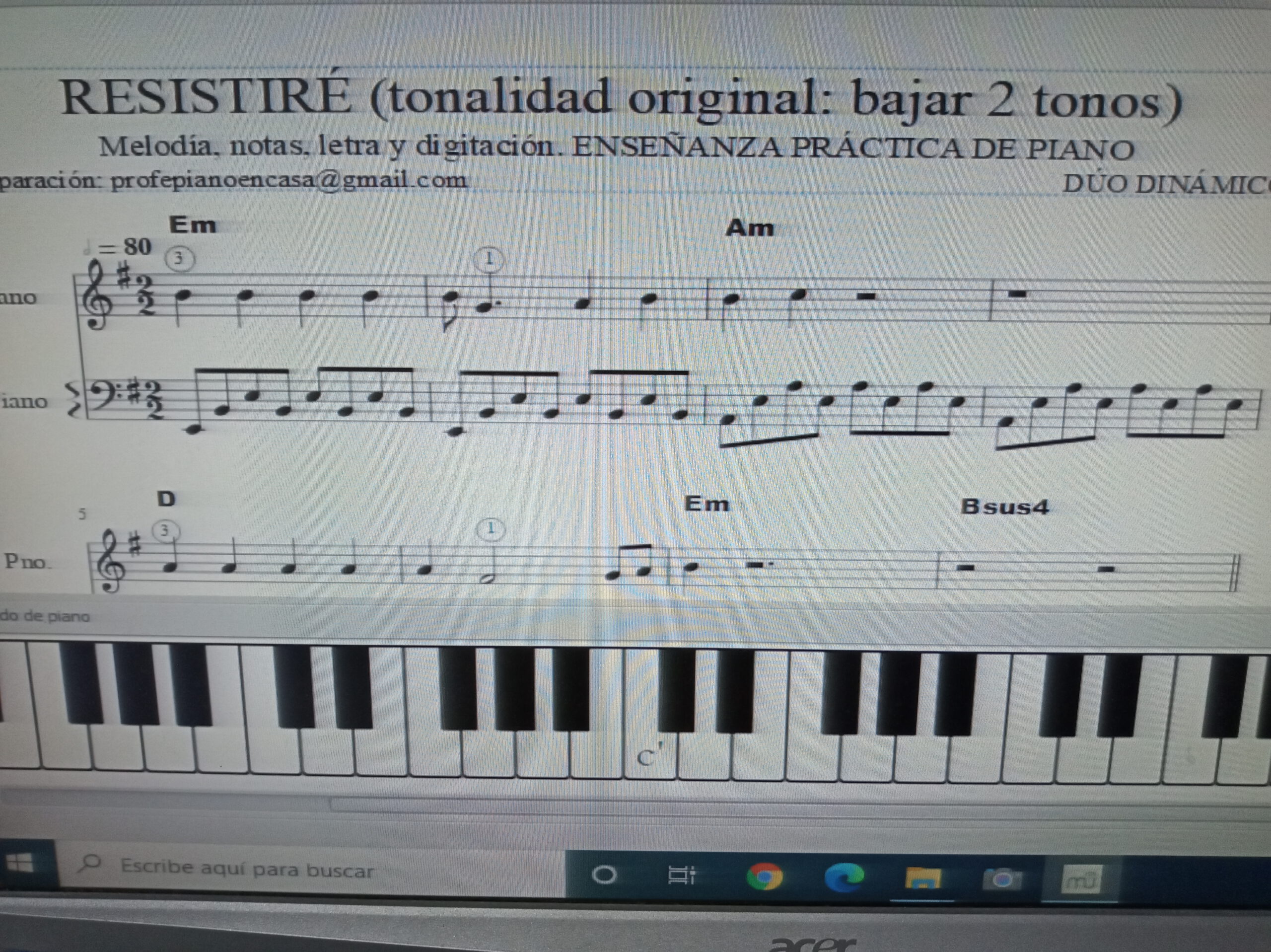1271x952 pixels.
Task: Open the Windows Start menu
Action: [x=19, y=864]
